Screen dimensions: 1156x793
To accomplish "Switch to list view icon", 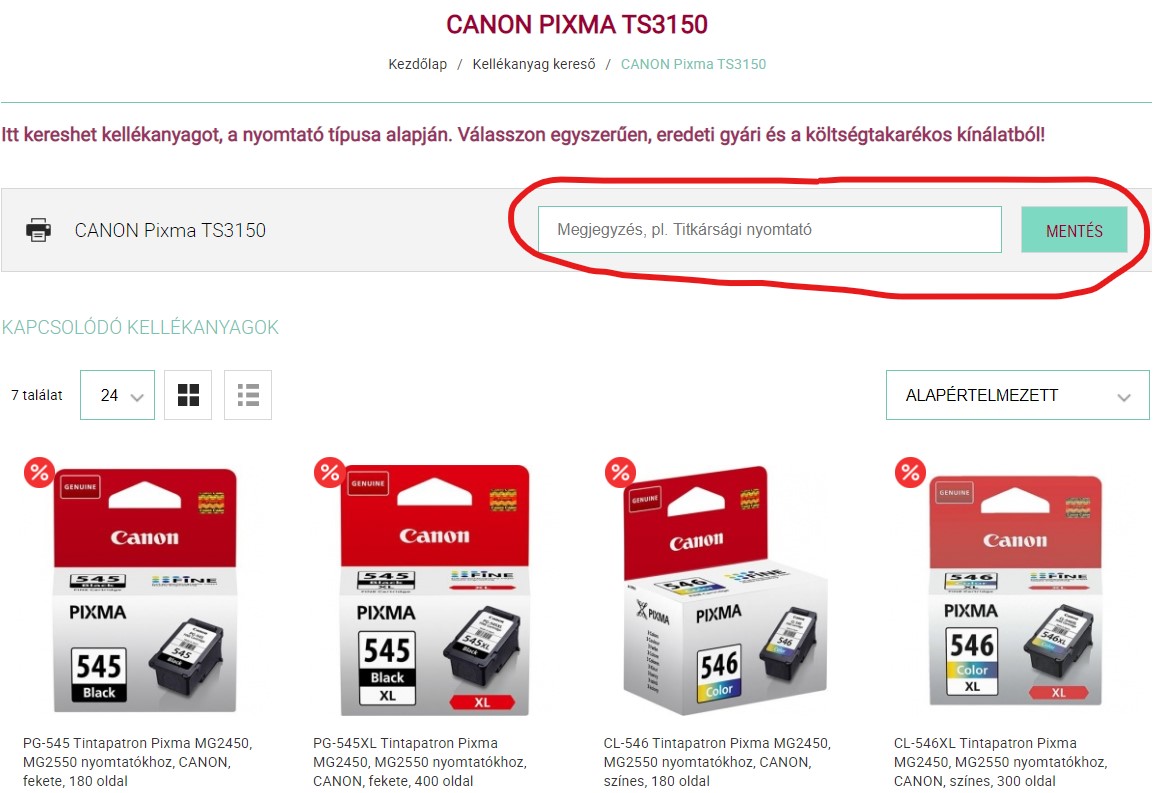I will [x=248, y=395].
